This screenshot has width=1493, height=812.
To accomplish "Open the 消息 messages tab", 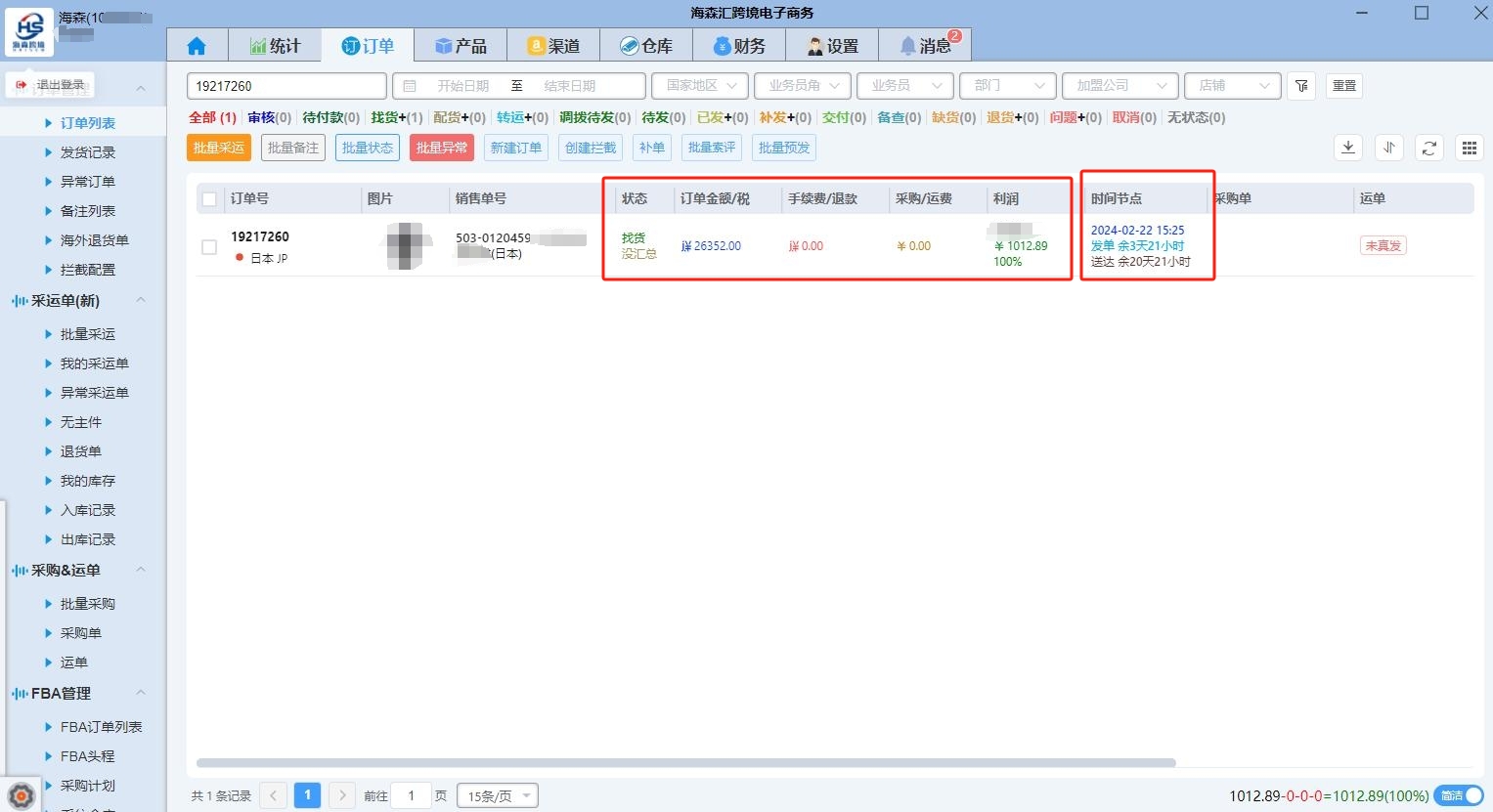I will tap(925, 46).
